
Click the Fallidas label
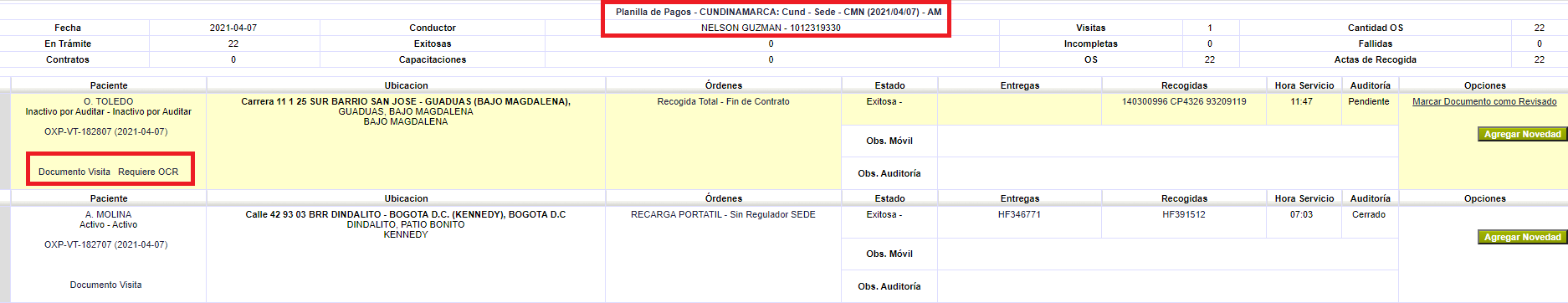tap(1375, 44)
